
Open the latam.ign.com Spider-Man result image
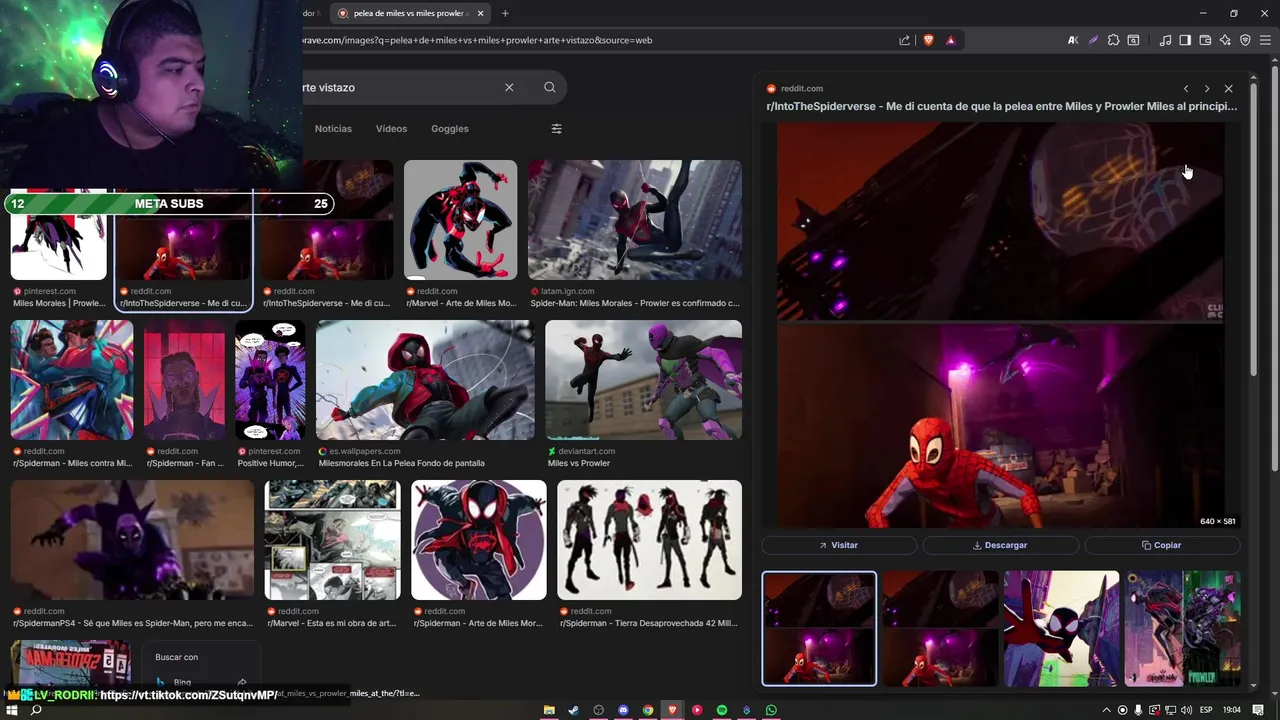point(635,220)
